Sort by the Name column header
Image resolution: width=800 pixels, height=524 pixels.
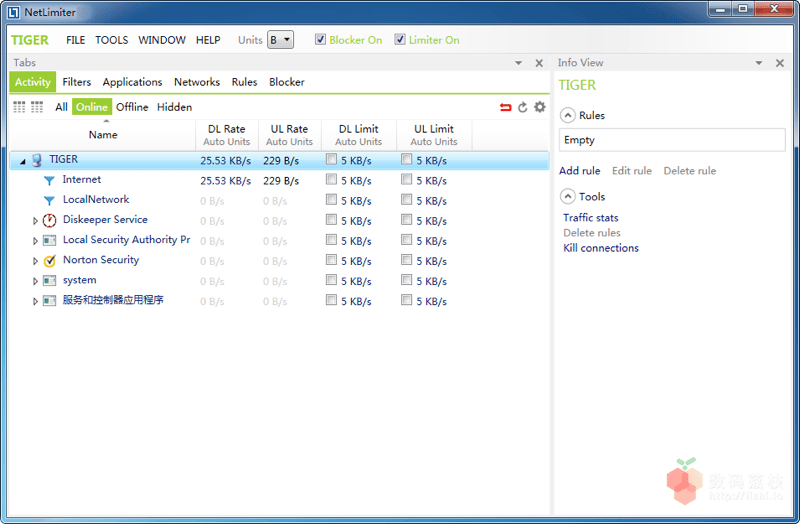coord(103,135)
